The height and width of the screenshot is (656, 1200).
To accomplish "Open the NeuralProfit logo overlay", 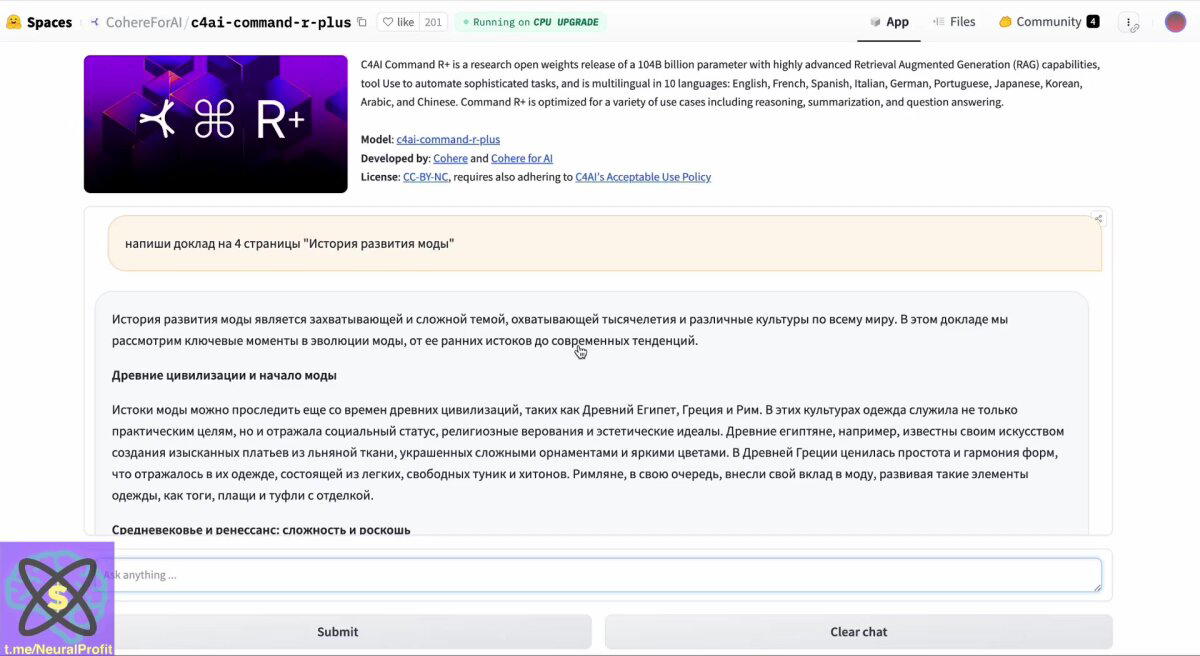I will (x=57, y=599).
